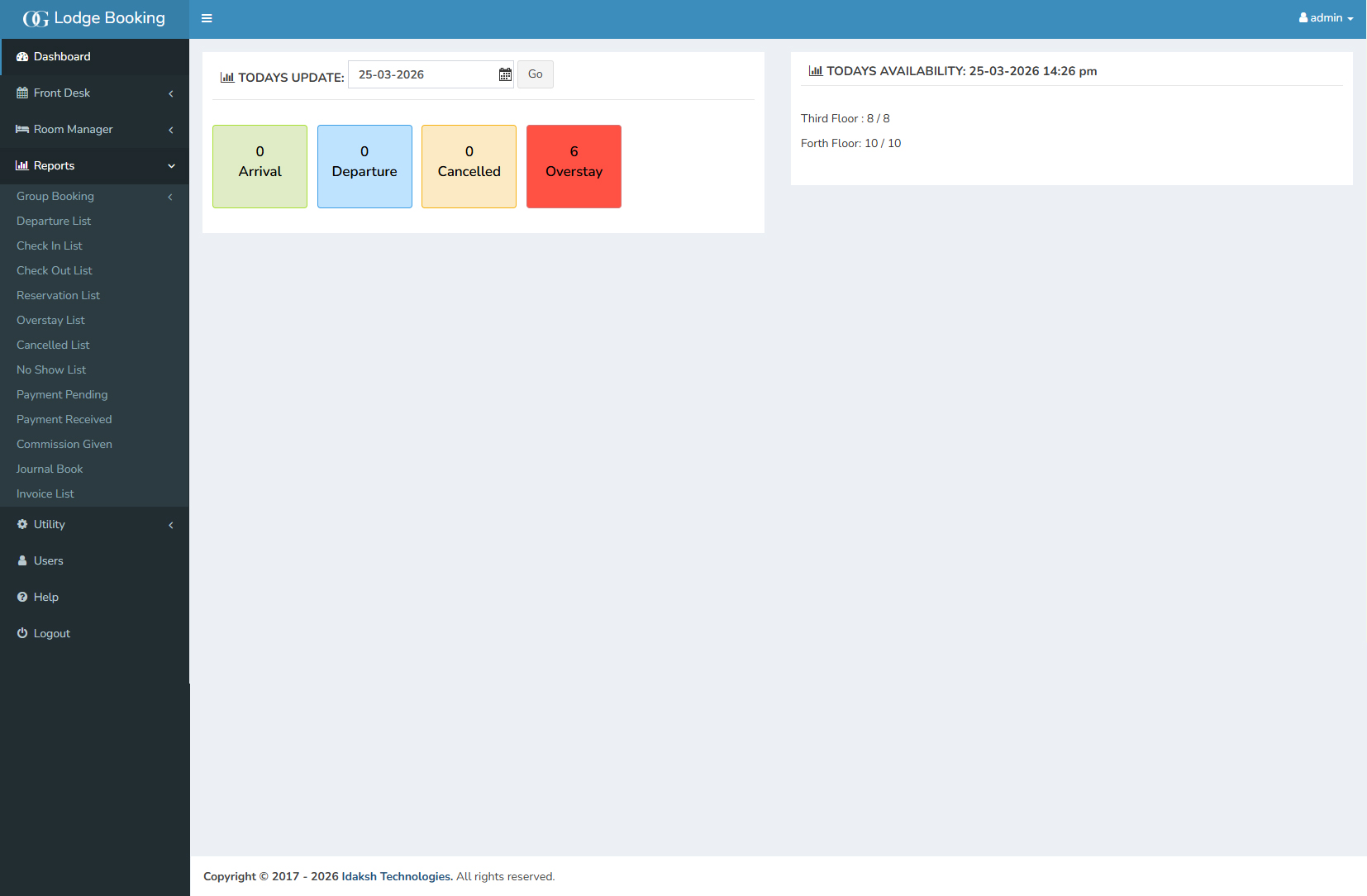The height and width of the screenshot is (896, 1367).
Task: Click the Utility gear icon
Action: [x=21, y=524]
